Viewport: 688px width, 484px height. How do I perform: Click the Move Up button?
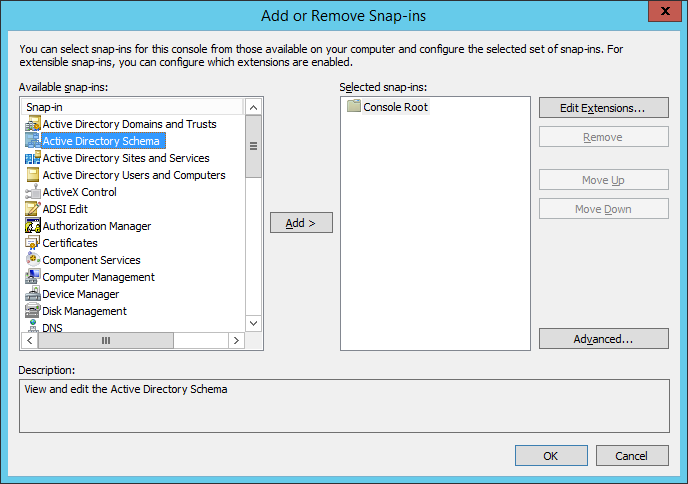[x=604, y=180]
